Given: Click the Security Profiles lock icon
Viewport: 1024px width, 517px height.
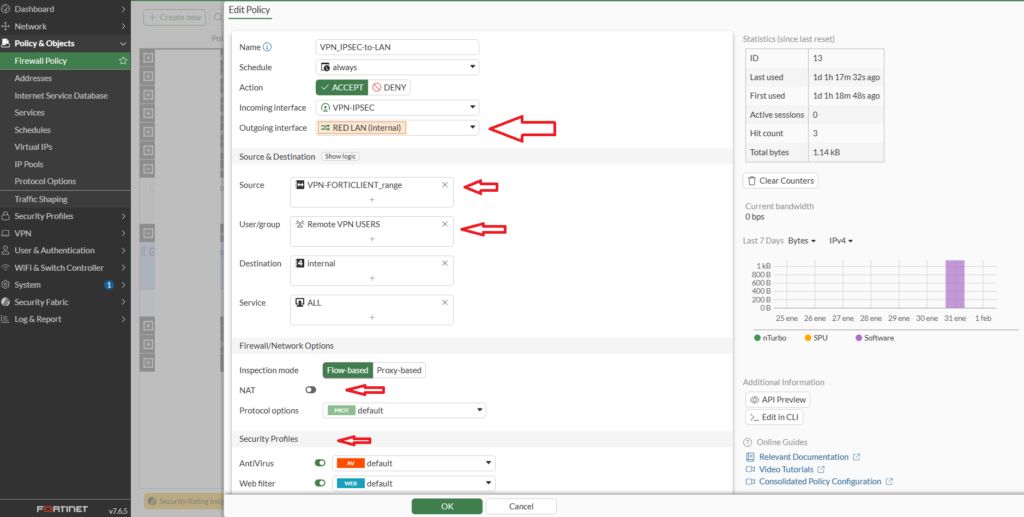Looking at the screenshot, I should (x=6, y=216).
